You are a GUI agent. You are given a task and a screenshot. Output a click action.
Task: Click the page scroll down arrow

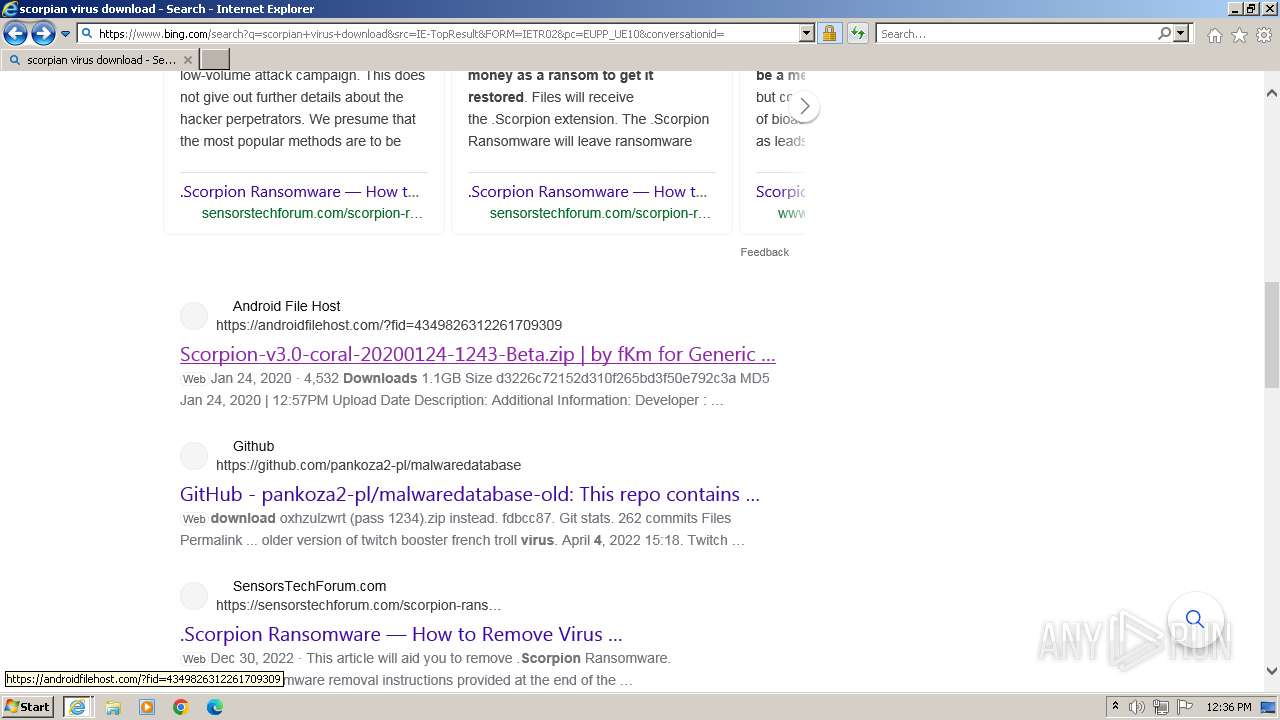tap(1272, 671)
